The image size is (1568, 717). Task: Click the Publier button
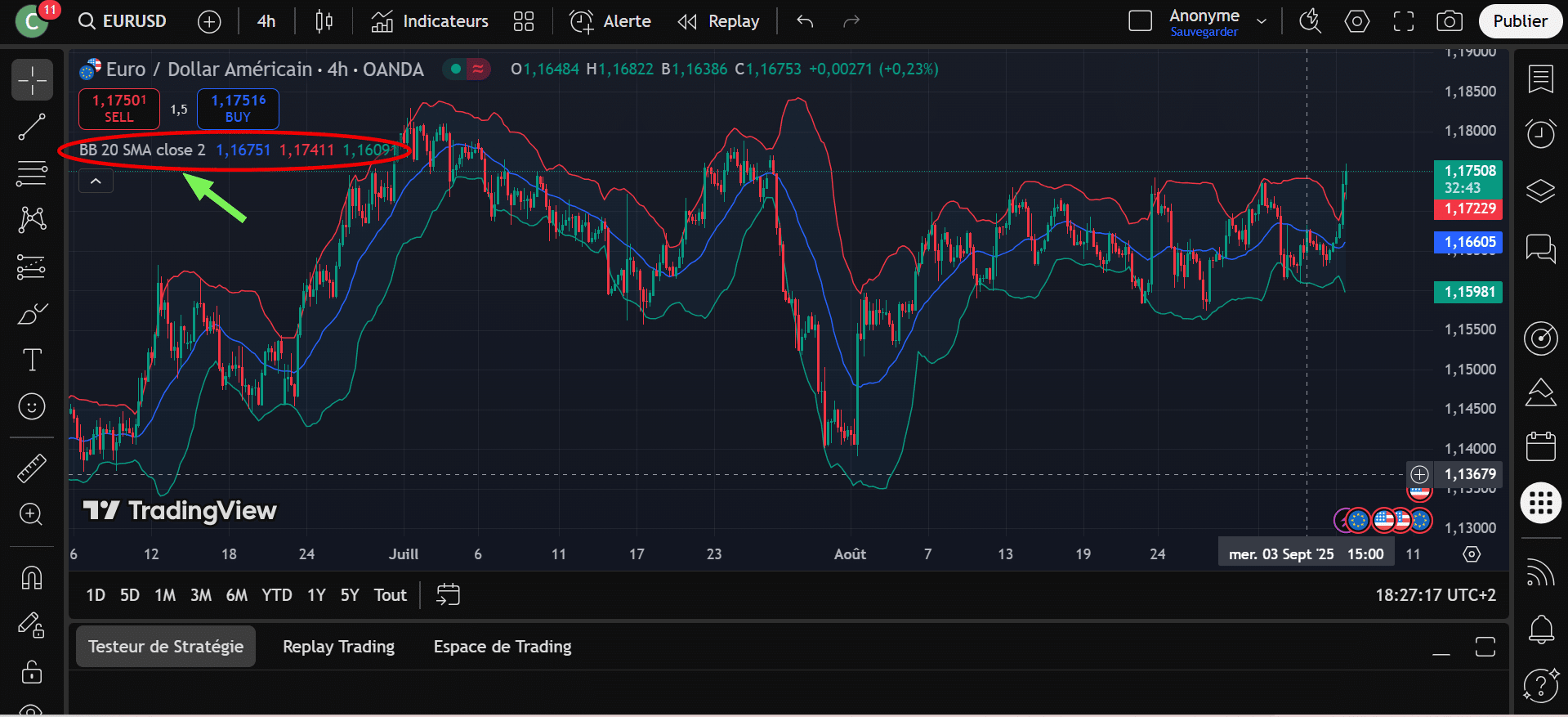[x=1519, y=21]
